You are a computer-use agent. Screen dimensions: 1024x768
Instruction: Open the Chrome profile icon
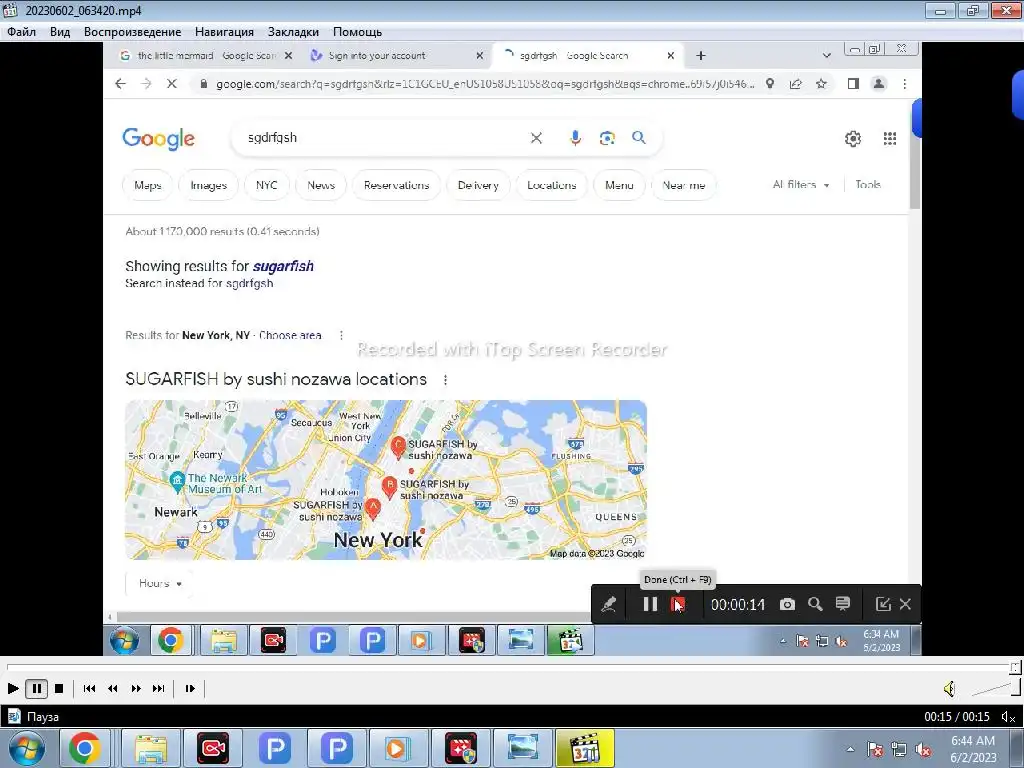click(878, 84)
